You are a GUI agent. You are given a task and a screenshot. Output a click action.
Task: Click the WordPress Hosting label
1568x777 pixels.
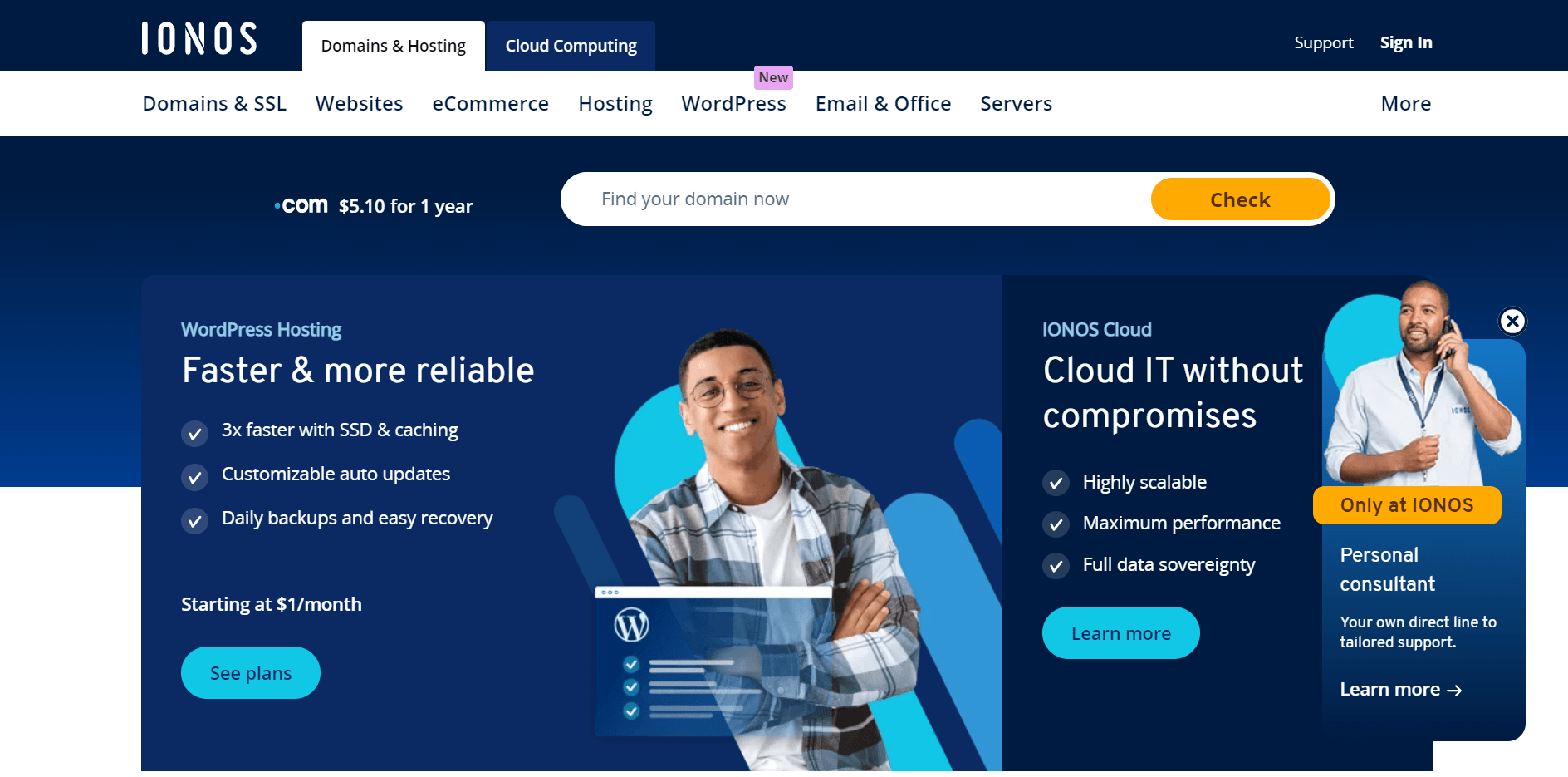262,330
